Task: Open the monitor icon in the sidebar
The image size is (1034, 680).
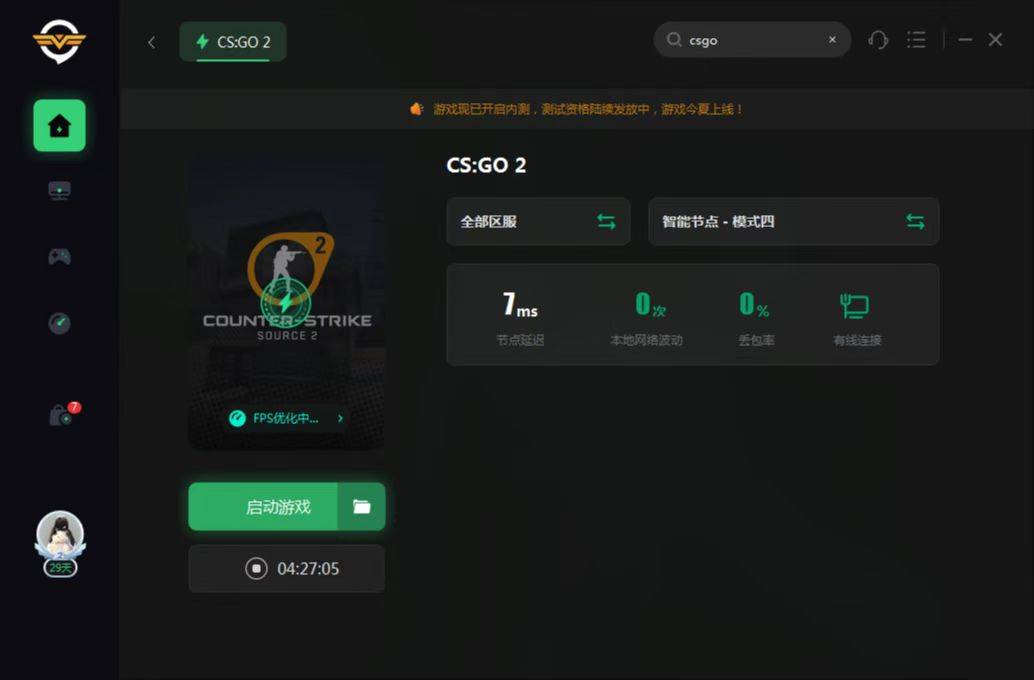Action: [x=59, y=191]
